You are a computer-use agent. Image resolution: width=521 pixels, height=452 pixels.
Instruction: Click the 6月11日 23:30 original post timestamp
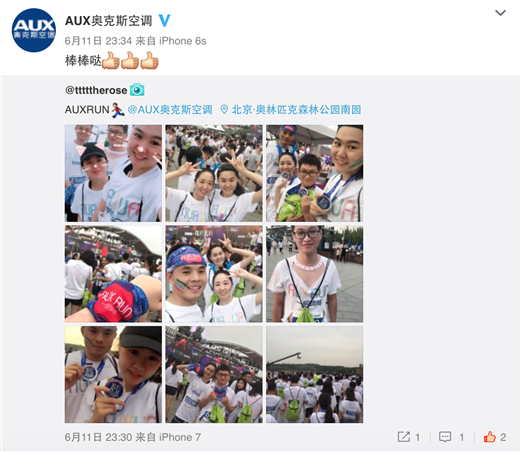(x=98, y=437)
